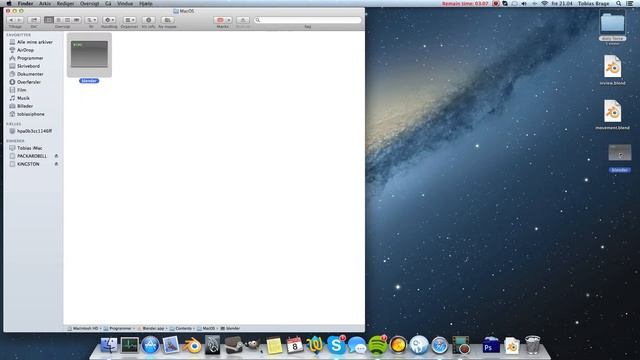Open Photoshop from the Dock
This screenshot has width=640, height=360.
(x=491, y=346)
